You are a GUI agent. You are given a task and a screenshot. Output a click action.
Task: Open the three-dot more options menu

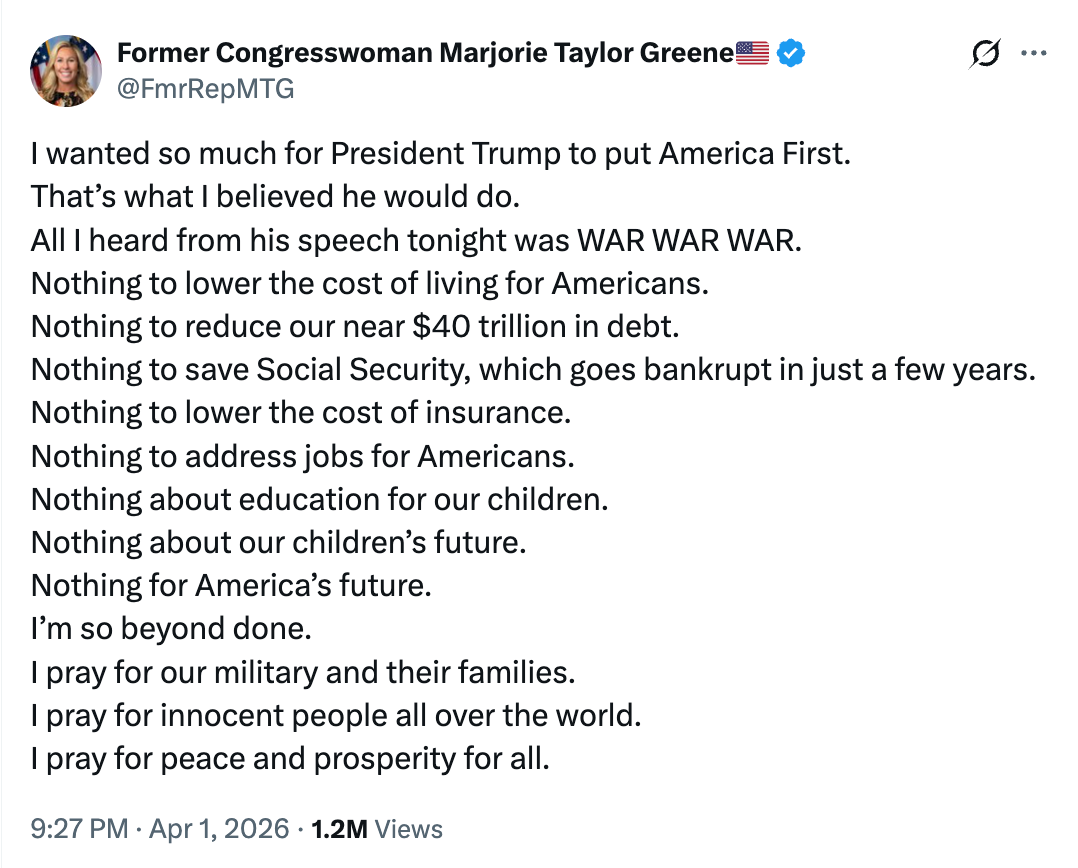[1033, 54]
